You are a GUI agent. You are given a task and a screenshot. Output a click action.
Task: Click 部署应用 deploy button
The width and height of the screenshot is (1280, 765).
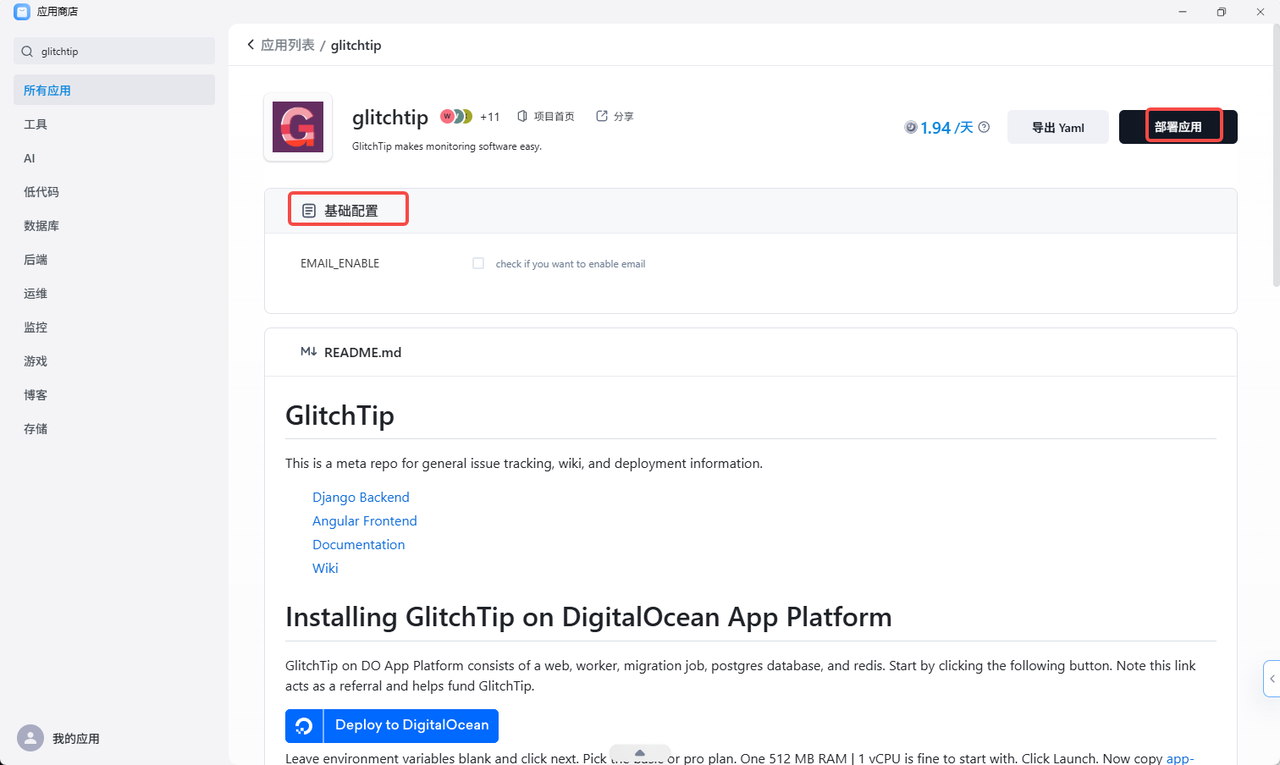pyautogui.click(x=1178, y=127)
